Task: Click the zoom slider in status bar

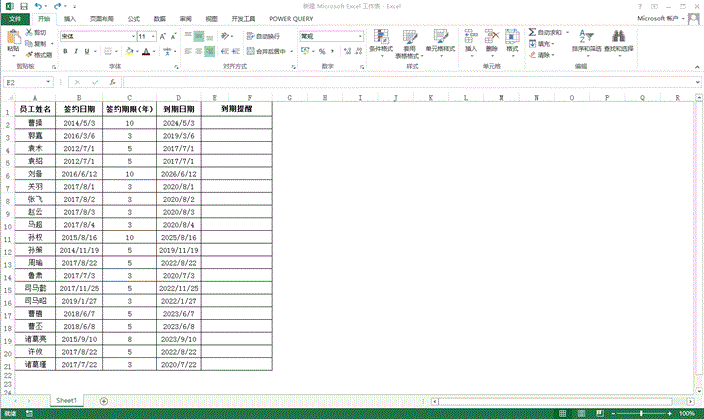Action: tap(640, 413)
